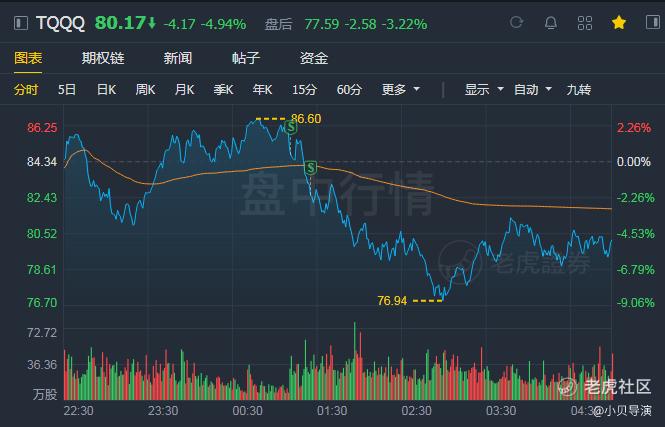Select the 月K chart period

point(184,90)
